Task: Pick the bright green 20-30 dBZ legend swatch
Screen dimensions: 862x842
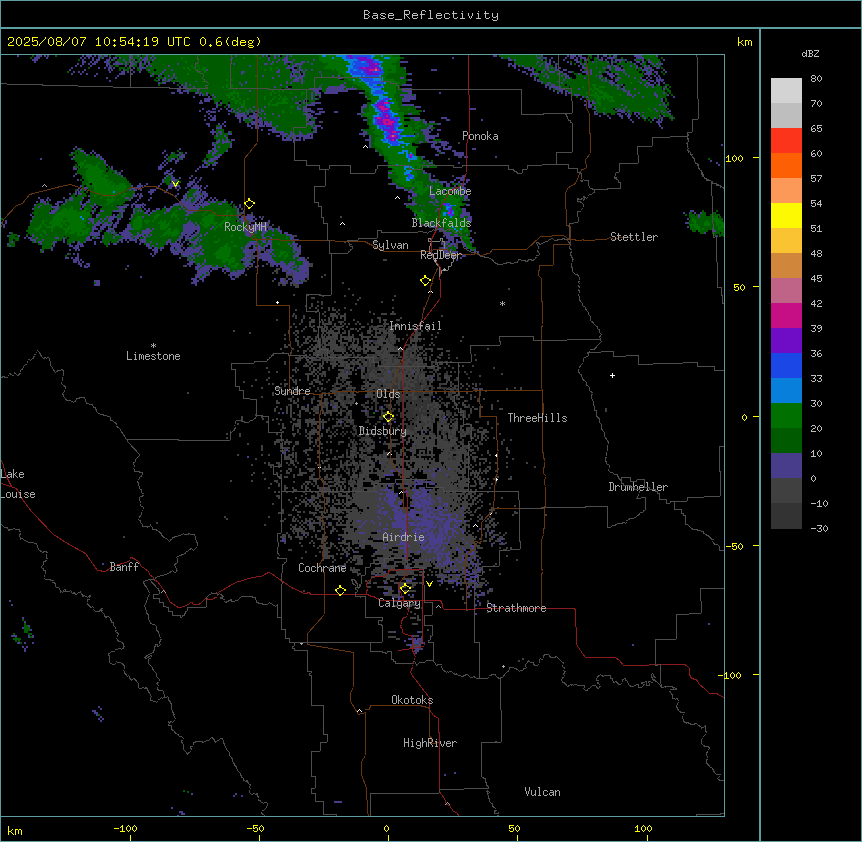Action: (x=786, y=416)
